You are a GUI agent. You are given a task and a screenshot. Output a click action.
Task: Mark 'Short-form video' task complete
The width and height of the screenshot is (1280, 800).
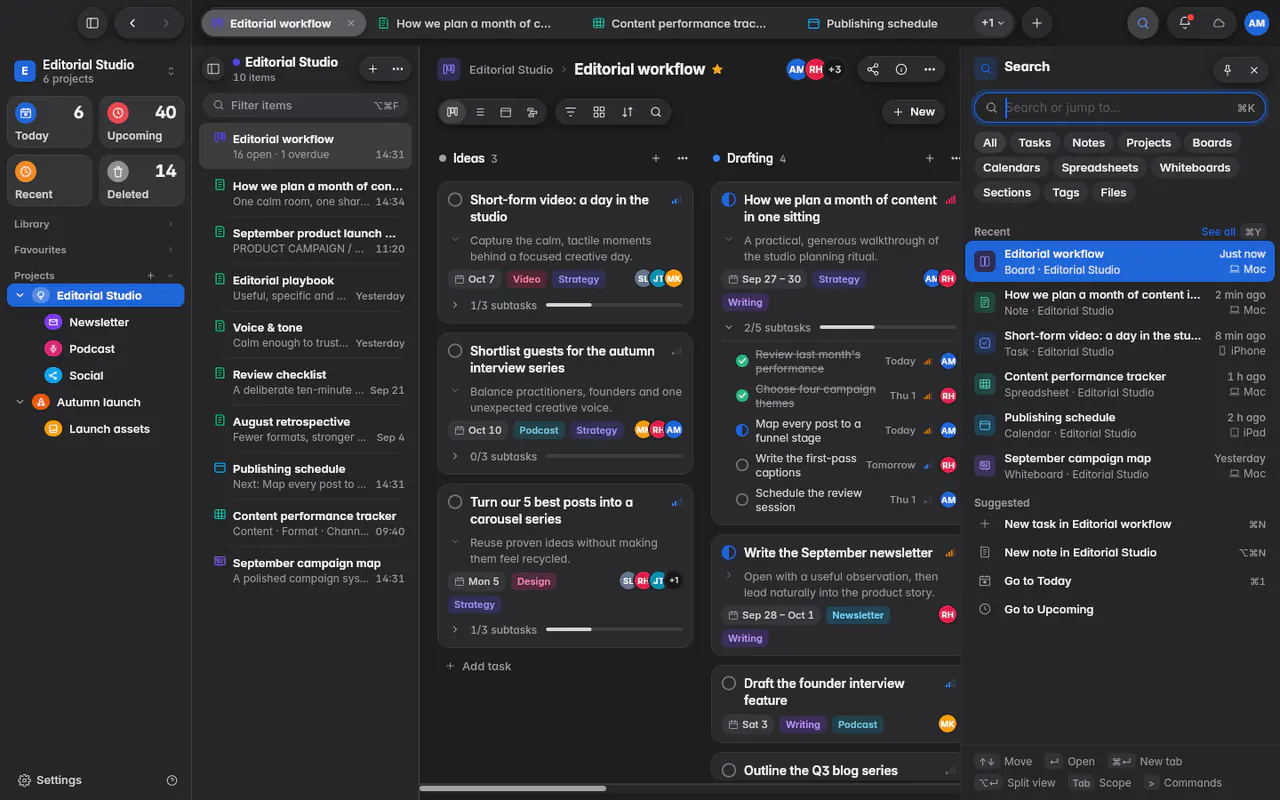pos(455,200)
